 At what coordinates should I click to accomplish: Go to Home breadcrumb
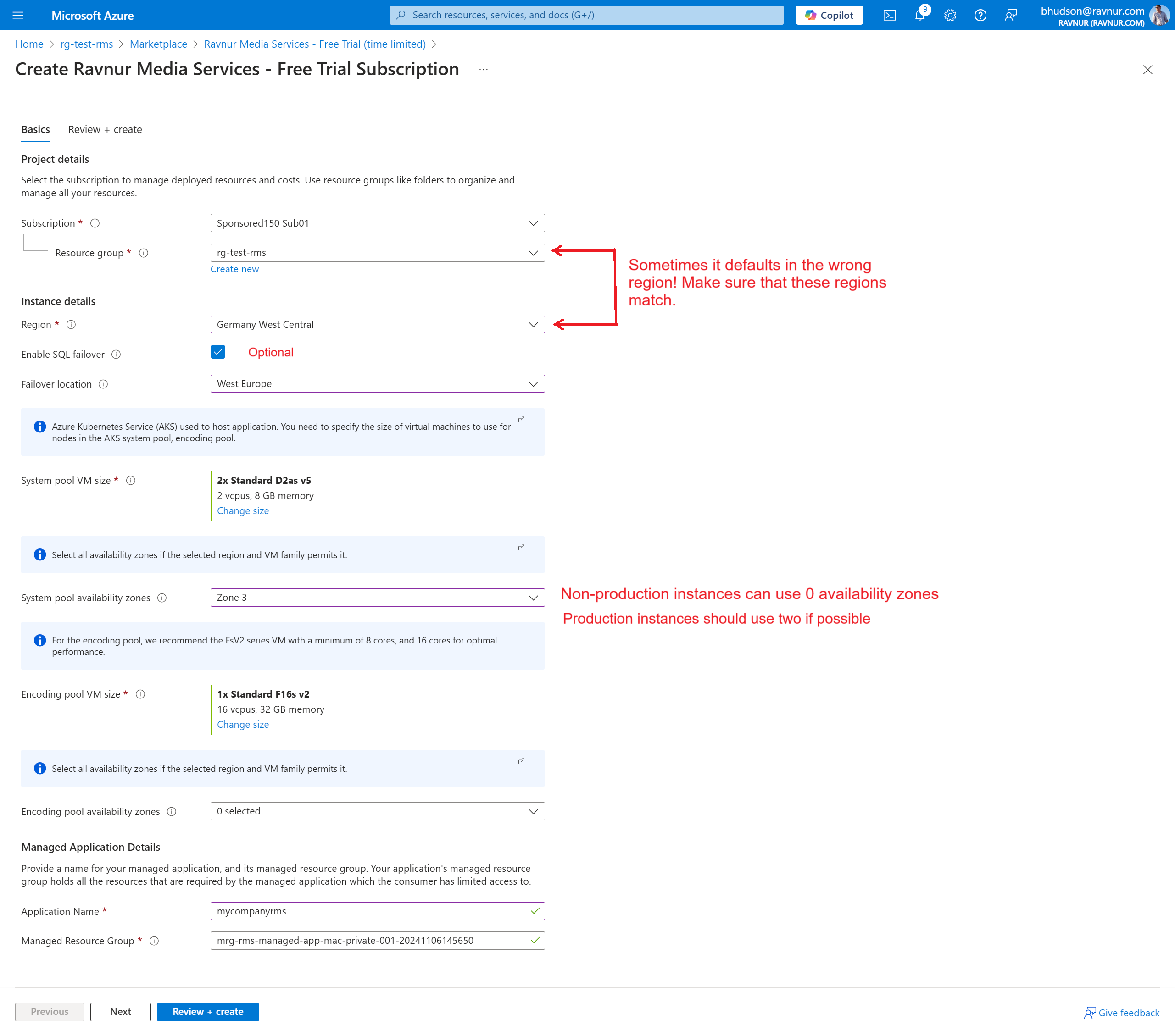tap(29, 44)
